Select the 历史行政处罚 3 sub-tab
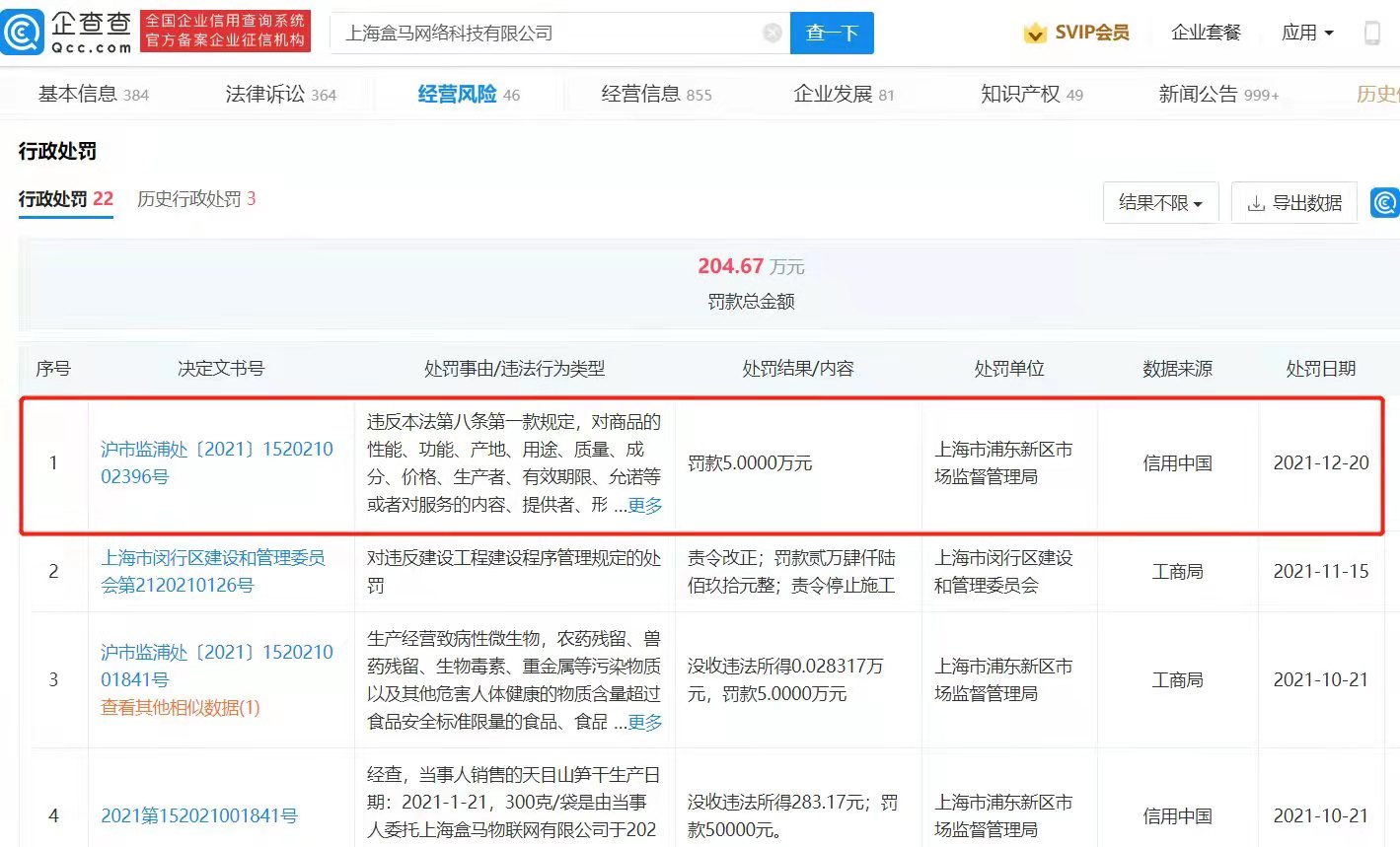The image size is (1400, 847). (x=196, y=199)
